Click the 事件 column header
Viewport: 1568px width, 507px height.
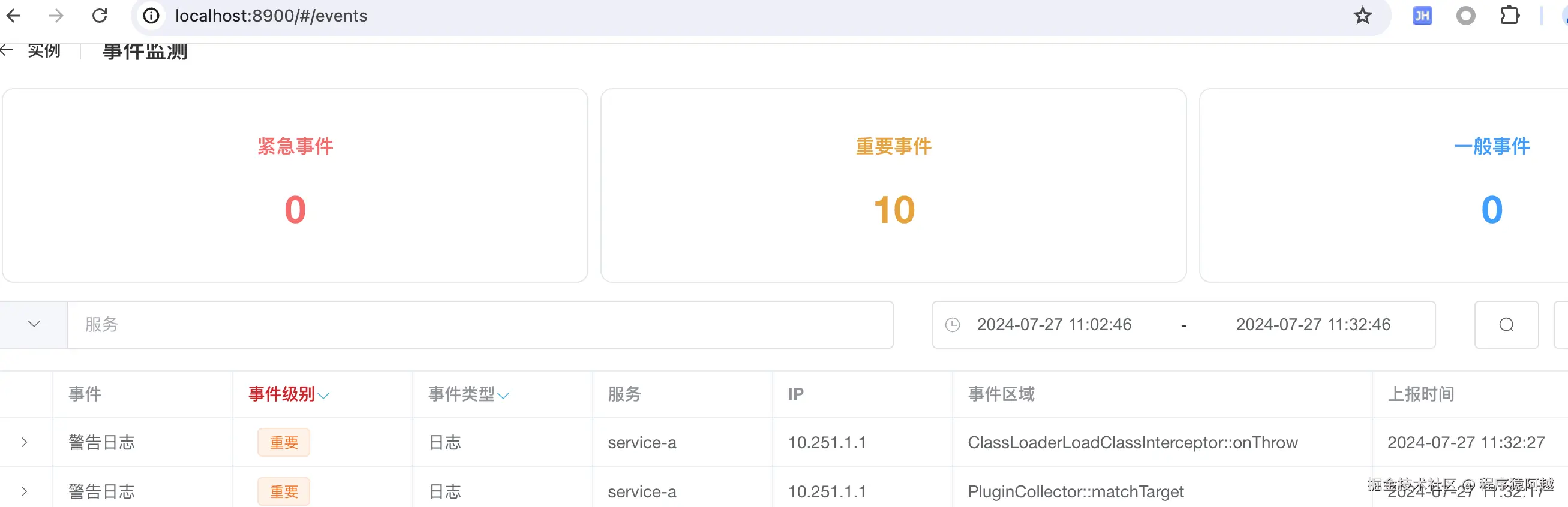click(x=85, y=394)
